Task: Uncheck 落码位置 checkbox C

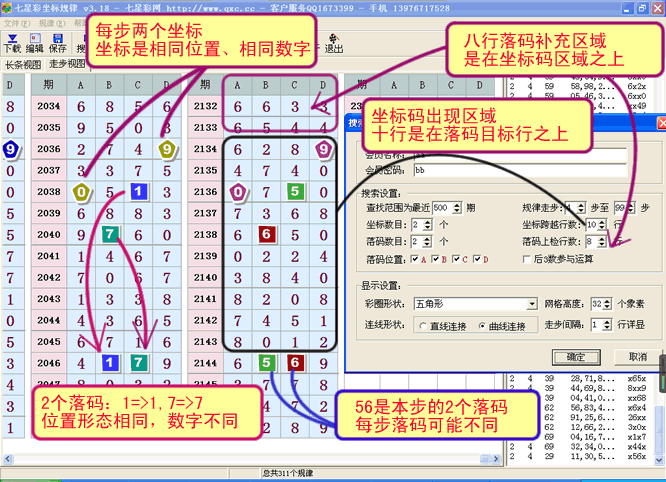Action: 456,259
